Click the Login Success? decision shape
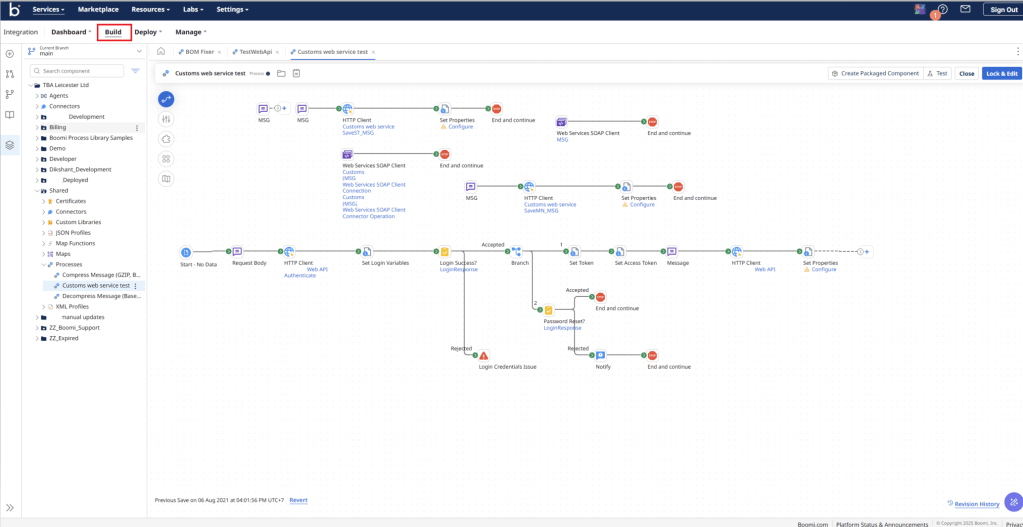 click(445, 252)
